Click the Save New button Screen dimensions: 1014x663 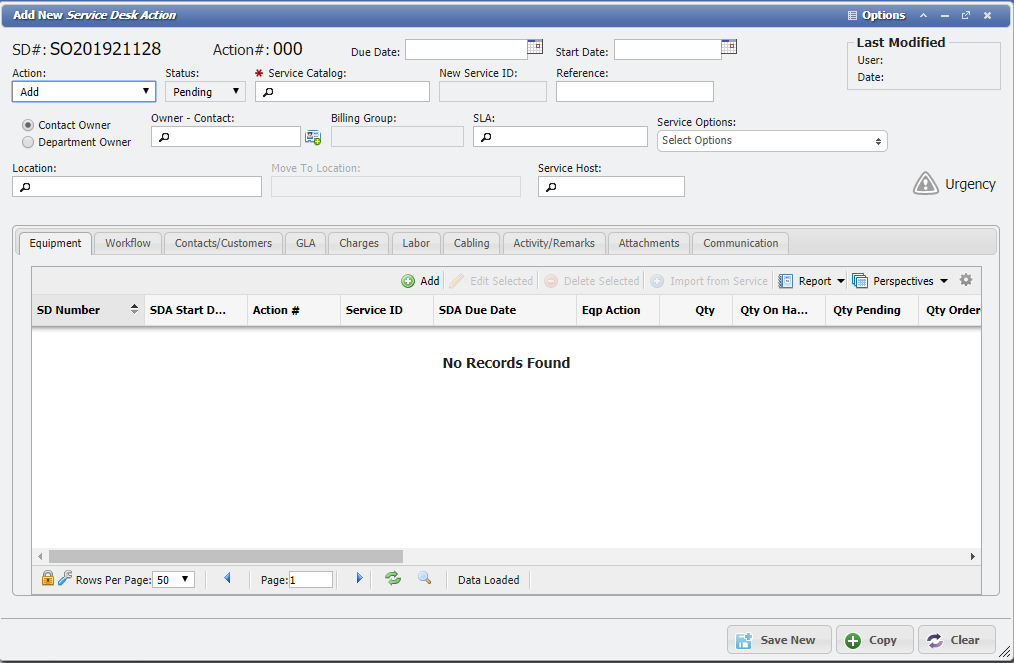coord(779,640)
